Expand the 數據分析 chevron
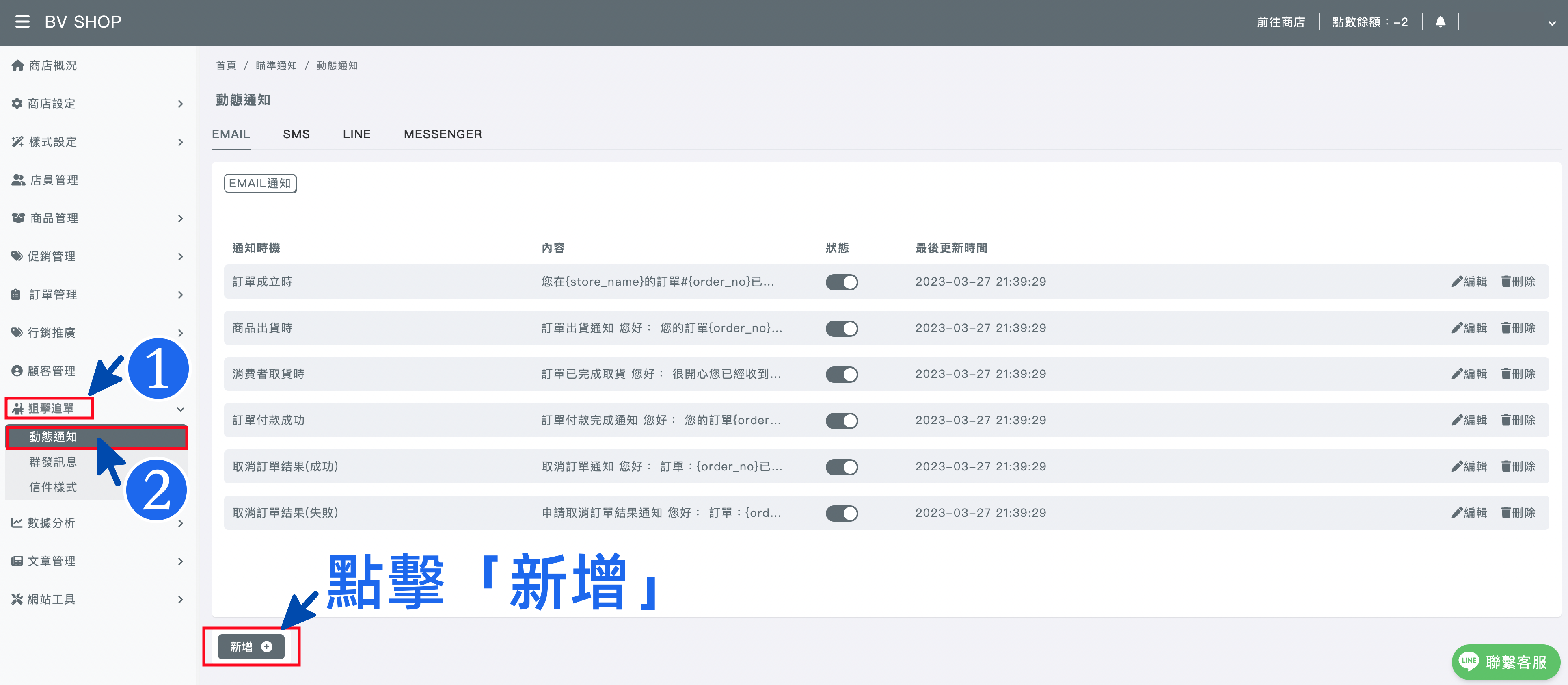 [180, 524]
